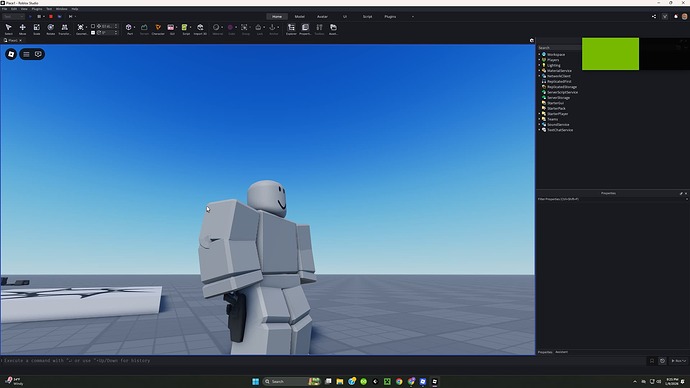This screenshot has width=690, height=388.
Task: Open the Geometry tool in the toolbar
Action: click(81, 29)
